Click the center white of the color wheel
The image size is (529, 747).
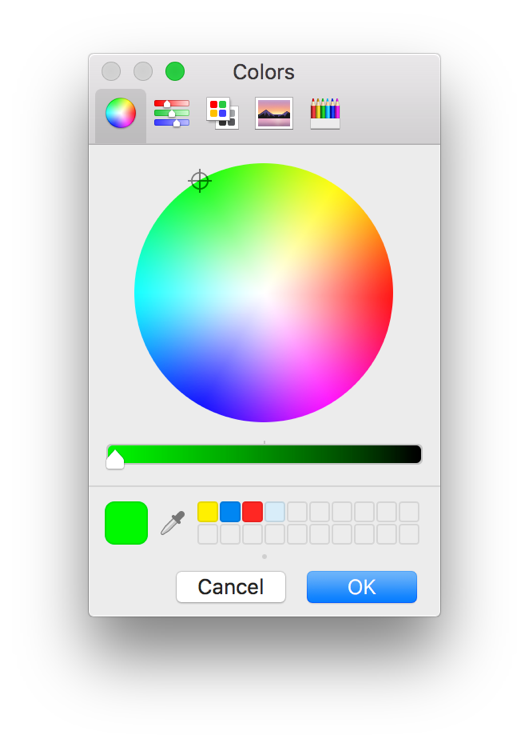pos(264,293)
